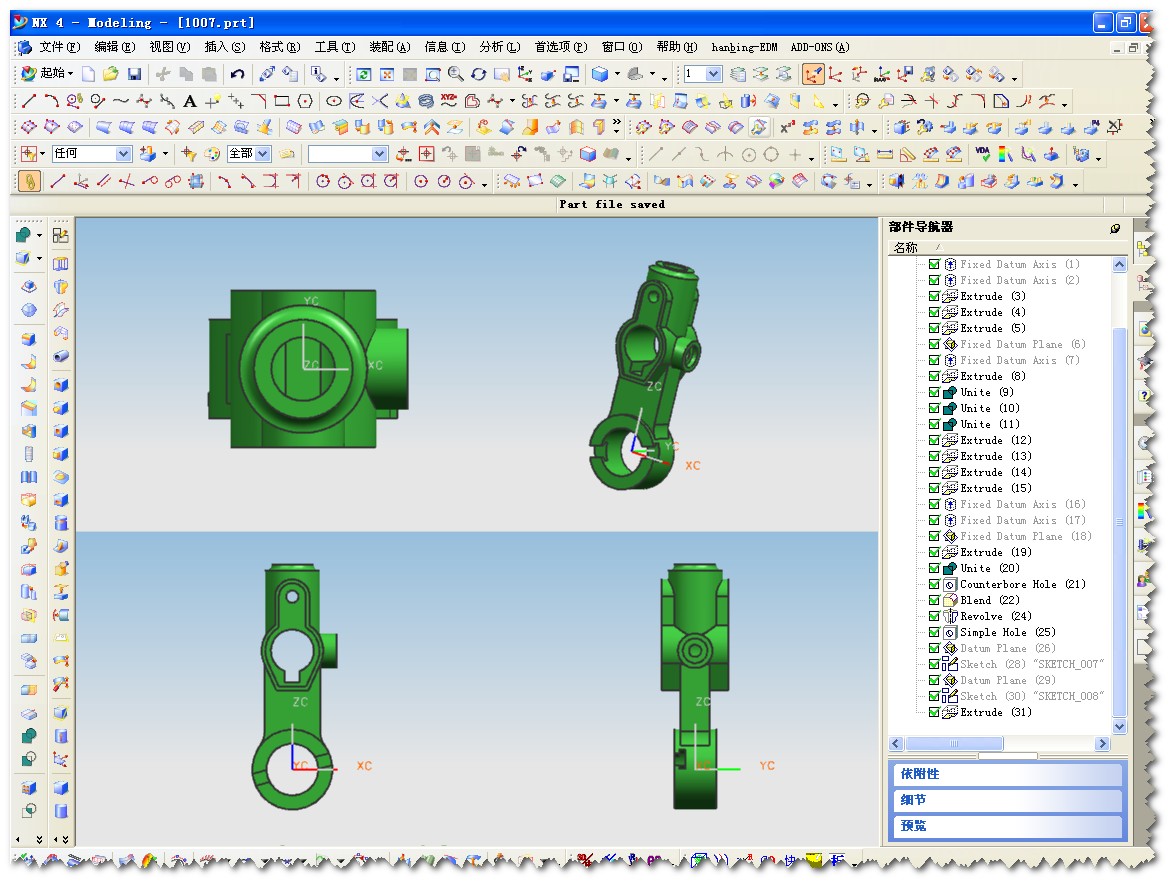
Task: Click the XYZ law curve icon
Action: pos(449,101)
